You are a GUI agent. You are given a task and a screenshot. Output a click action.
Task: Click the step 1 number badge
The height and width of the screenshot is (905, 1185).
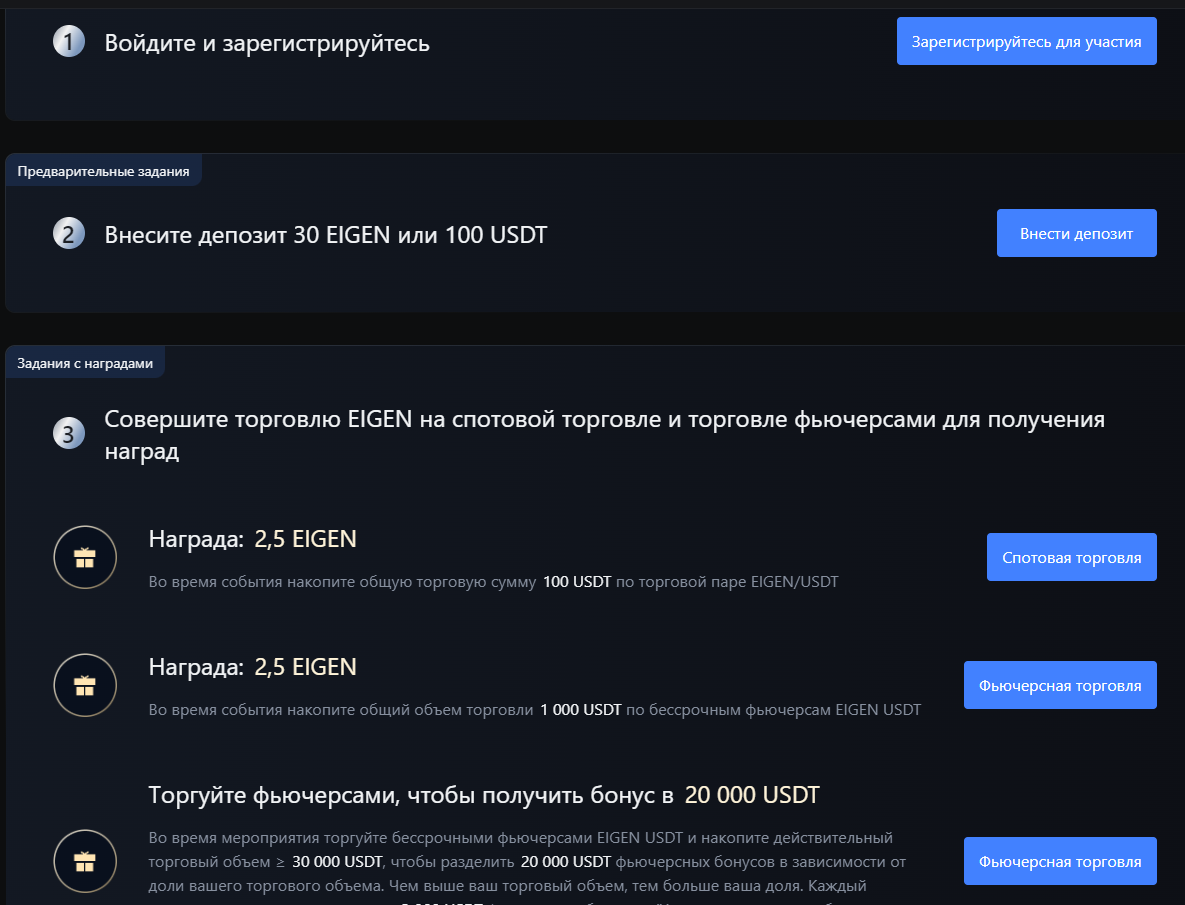coord(69,42)
